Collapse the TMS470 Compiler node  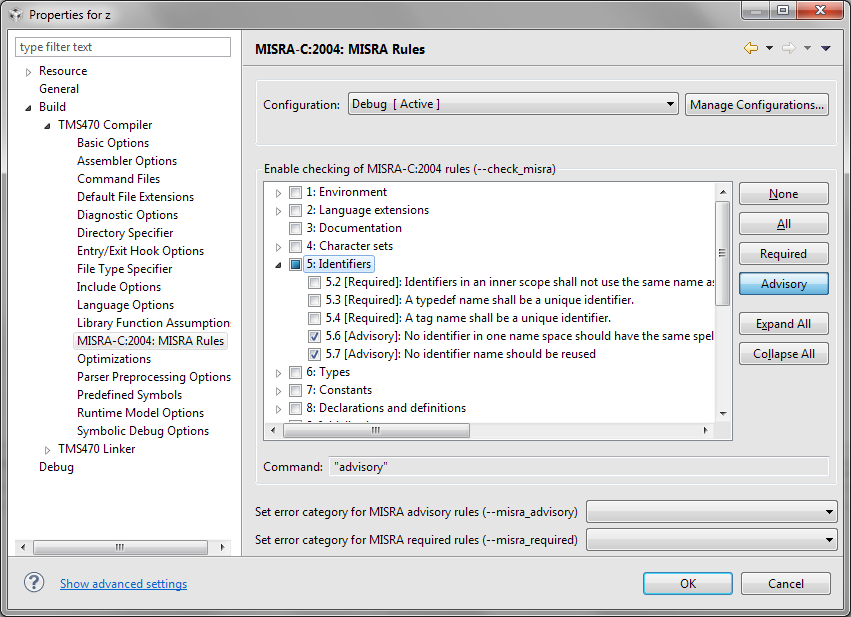(47, 125)
